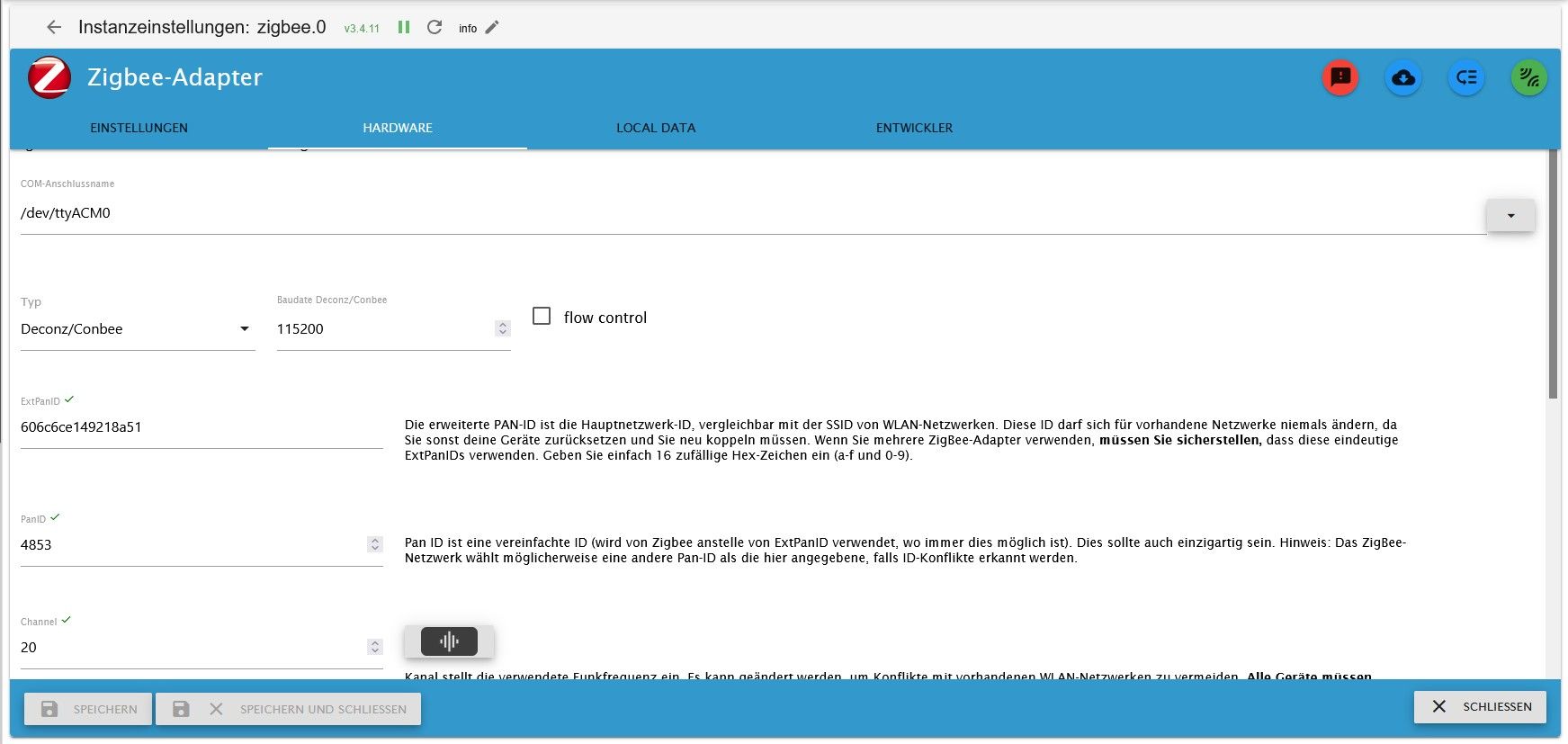Restart the zigbee.0 instance
Image resolution: width=1568 pixels, height=744 pixels.
pyautogui.click(x=435, y=27)
